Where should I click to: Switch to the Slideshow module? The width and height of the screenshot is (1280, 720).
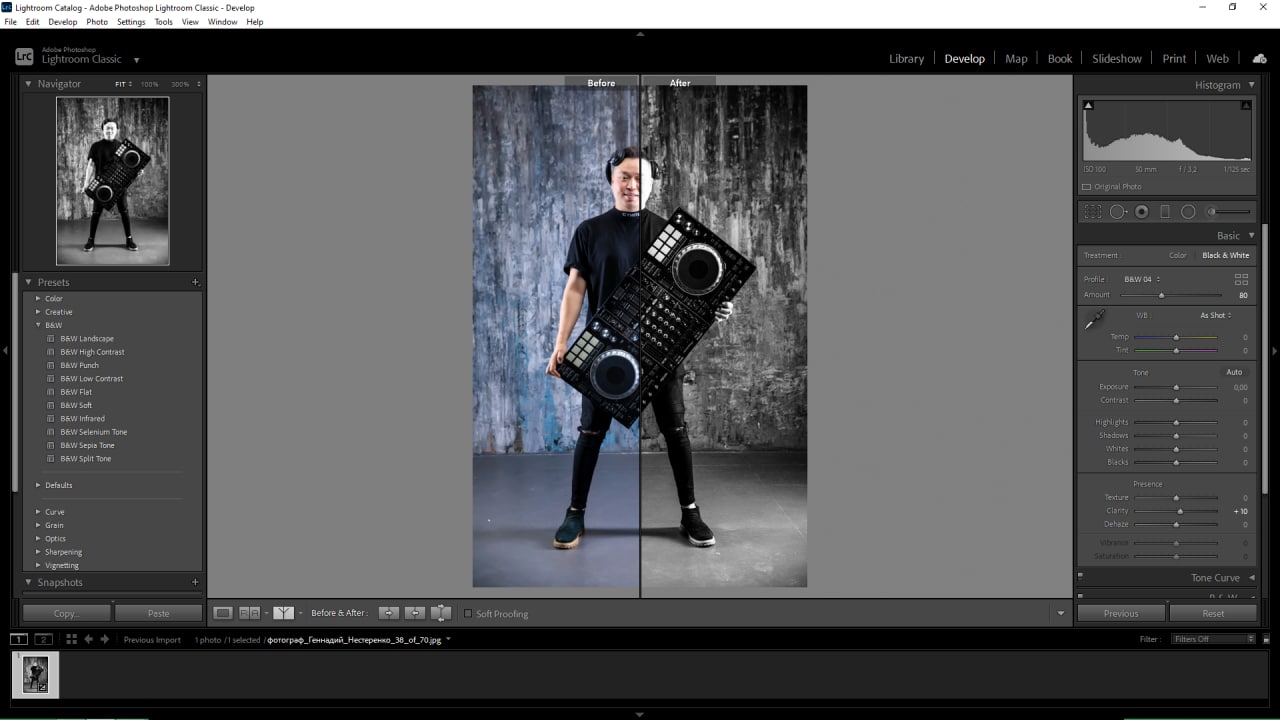[1116, 59]
